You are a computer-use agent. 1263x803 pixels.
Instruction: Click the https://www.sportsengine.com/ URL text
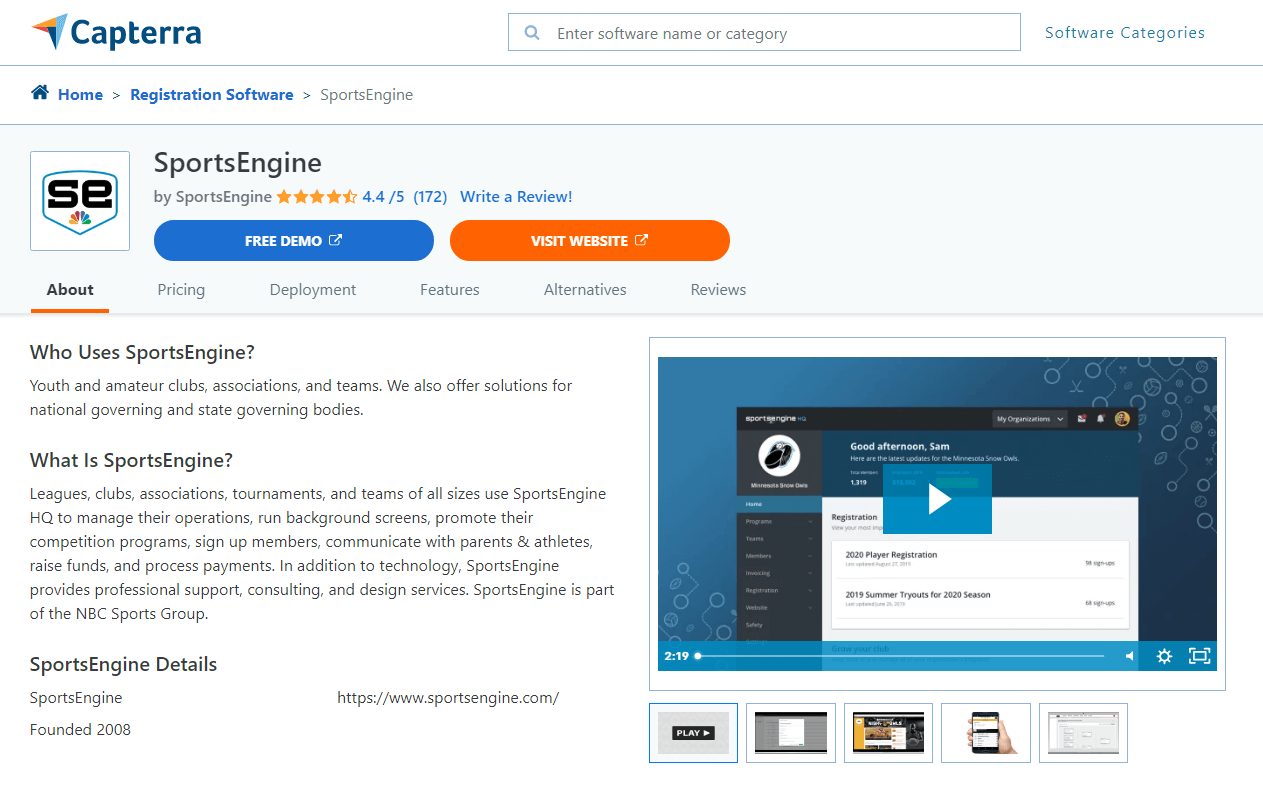tap(448, 698)
